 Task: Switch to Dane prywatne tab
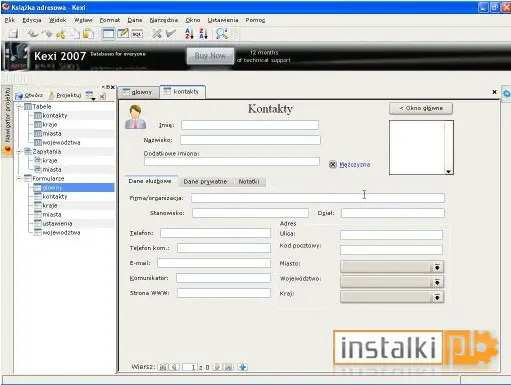click(x=205, y=182)
